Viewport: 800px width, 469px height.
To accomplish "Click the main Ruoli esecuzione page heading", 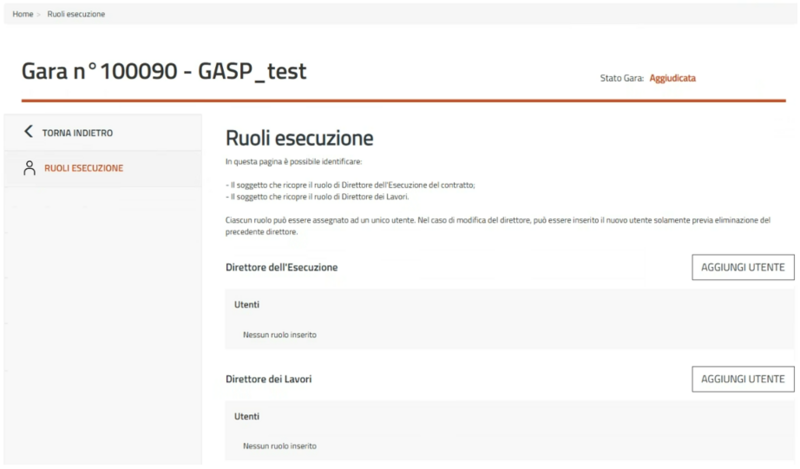I will pyautogui.click(x=299, y=137).
